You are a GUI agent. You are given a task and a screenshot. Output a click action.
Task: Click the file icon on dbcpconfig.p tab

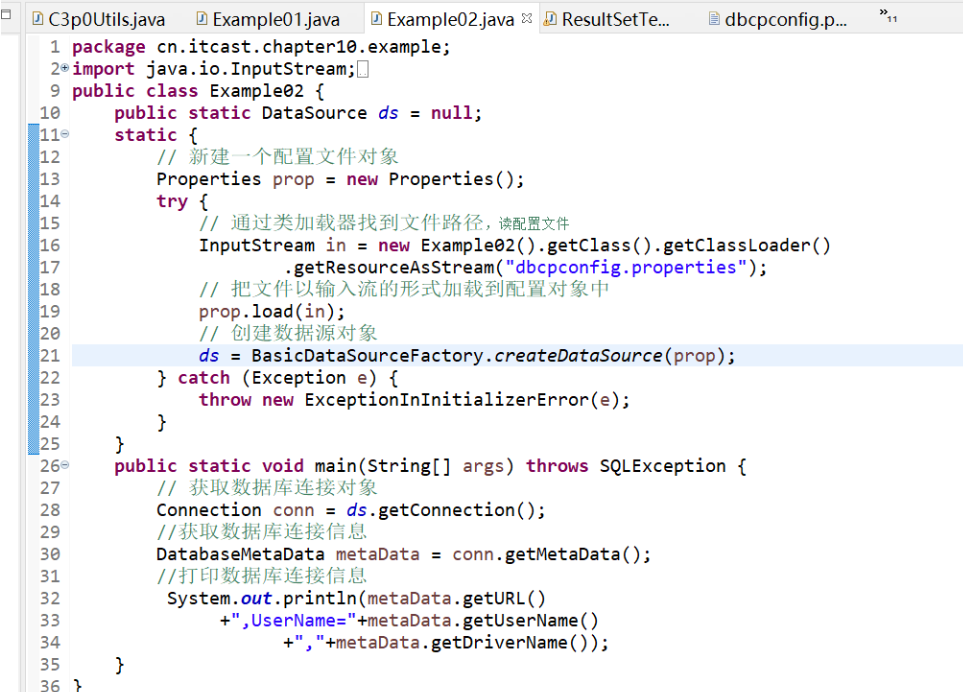click(713, 17)
